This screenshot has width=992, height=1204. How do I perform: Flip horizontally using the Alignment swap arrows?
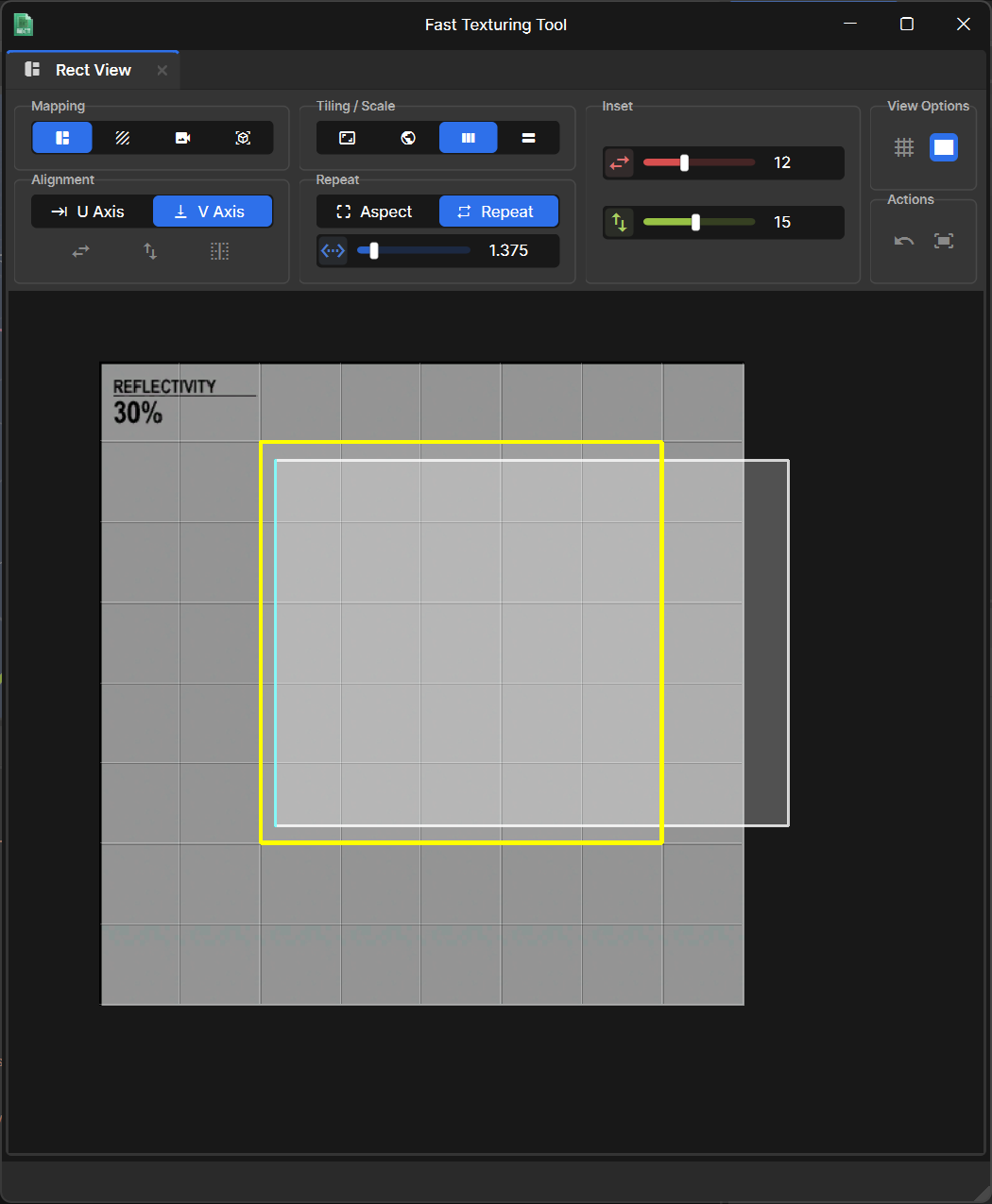click(81, 251)
